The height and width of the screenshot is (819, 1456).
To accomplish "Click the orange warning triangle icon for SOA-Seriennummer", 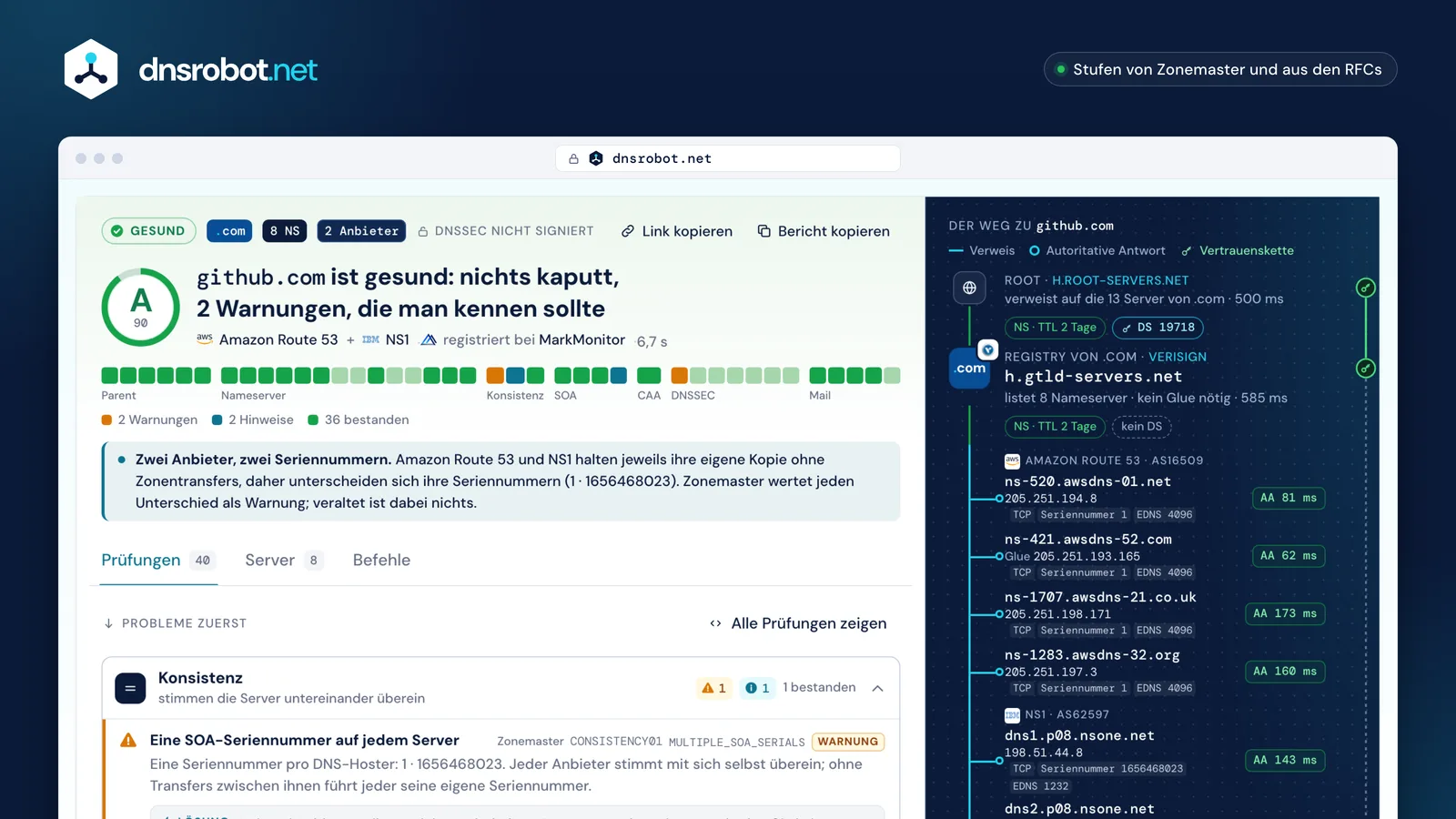I will pos(128,741).
